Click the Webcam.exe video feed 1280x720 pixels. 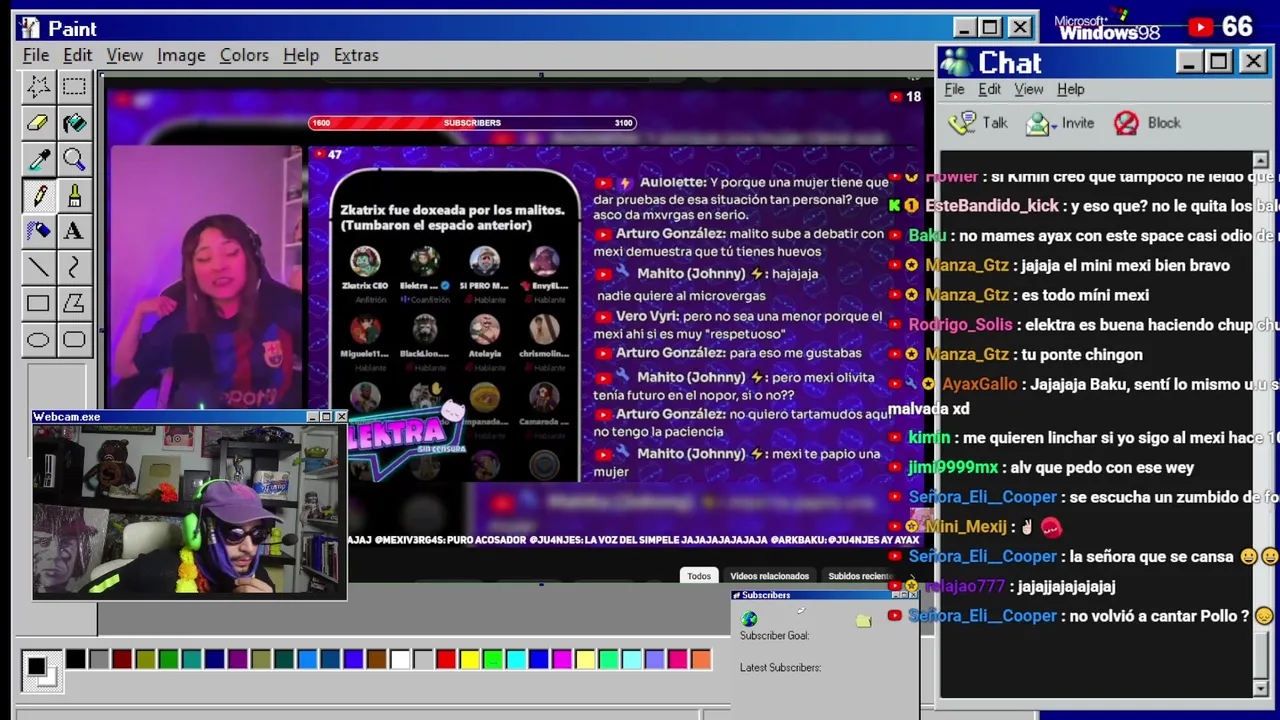coord(190,510)
